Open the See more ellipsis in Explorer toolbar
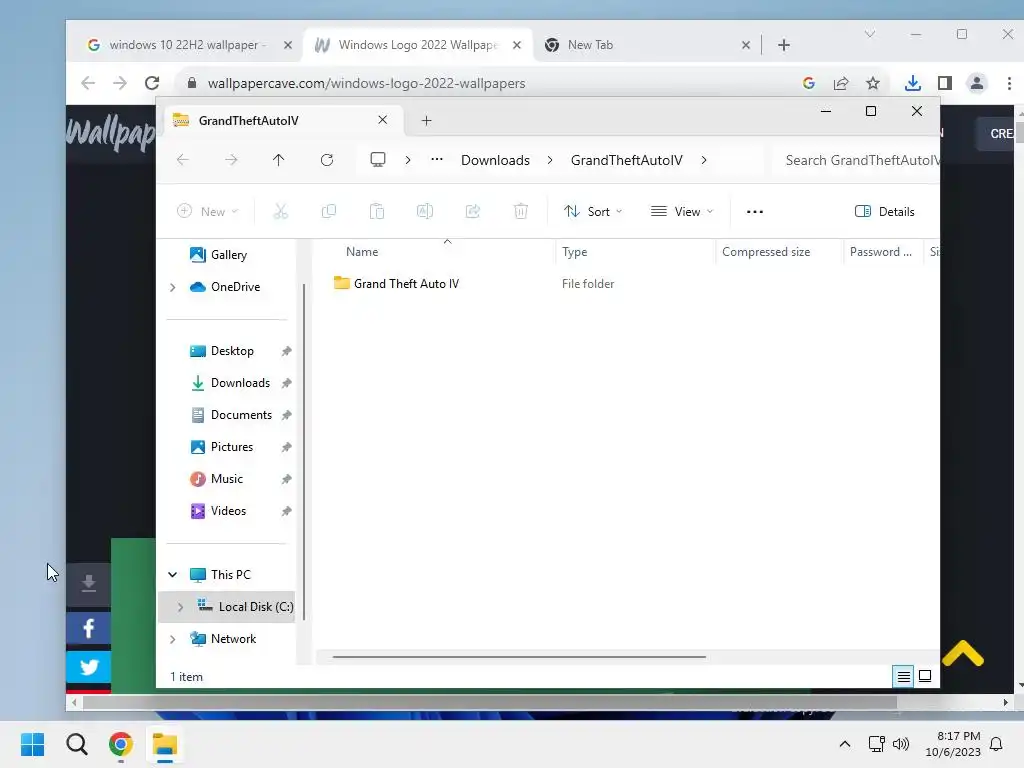The height and width of the screenshot is (768, 1024). [x=754, y=212]
